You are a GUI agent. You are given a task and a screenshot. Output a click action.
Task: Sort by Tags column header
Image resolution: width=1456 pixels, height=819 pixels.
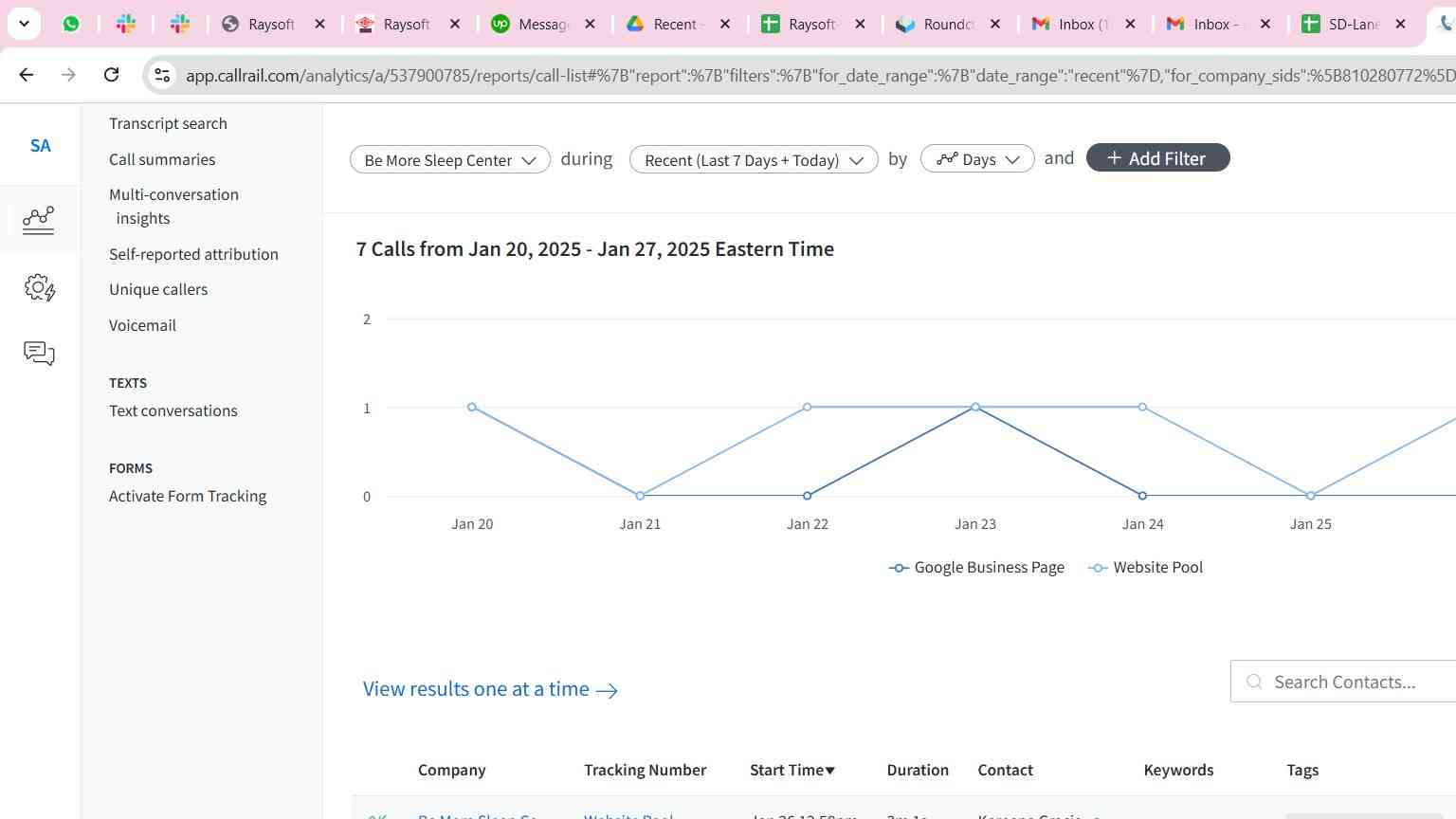pos(1302,770)
